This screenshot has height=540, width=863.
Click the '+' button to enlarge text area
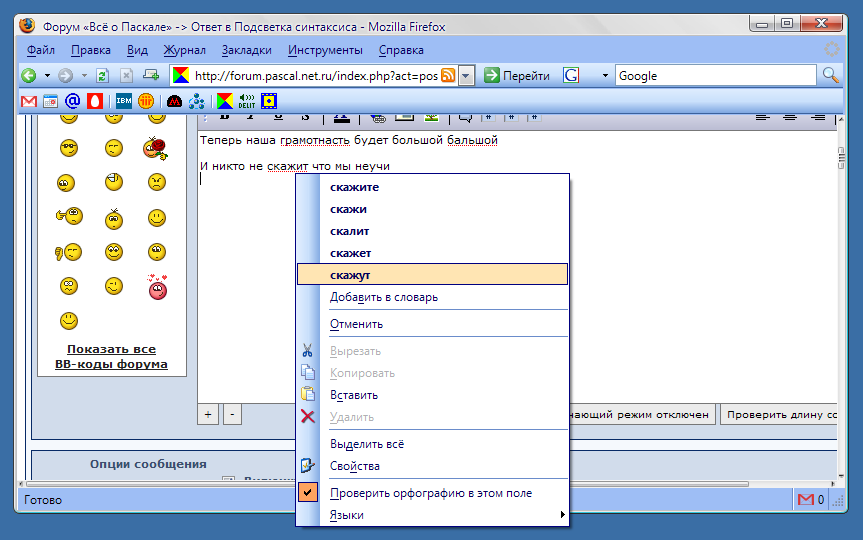click(208, 414)
